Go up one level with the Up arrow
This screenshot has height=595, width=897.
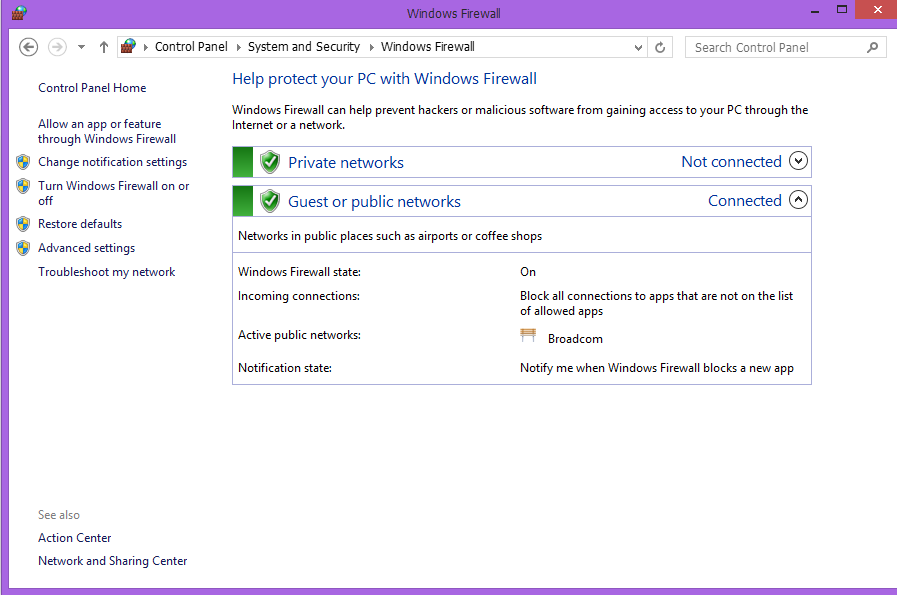(x=104, y=47)
